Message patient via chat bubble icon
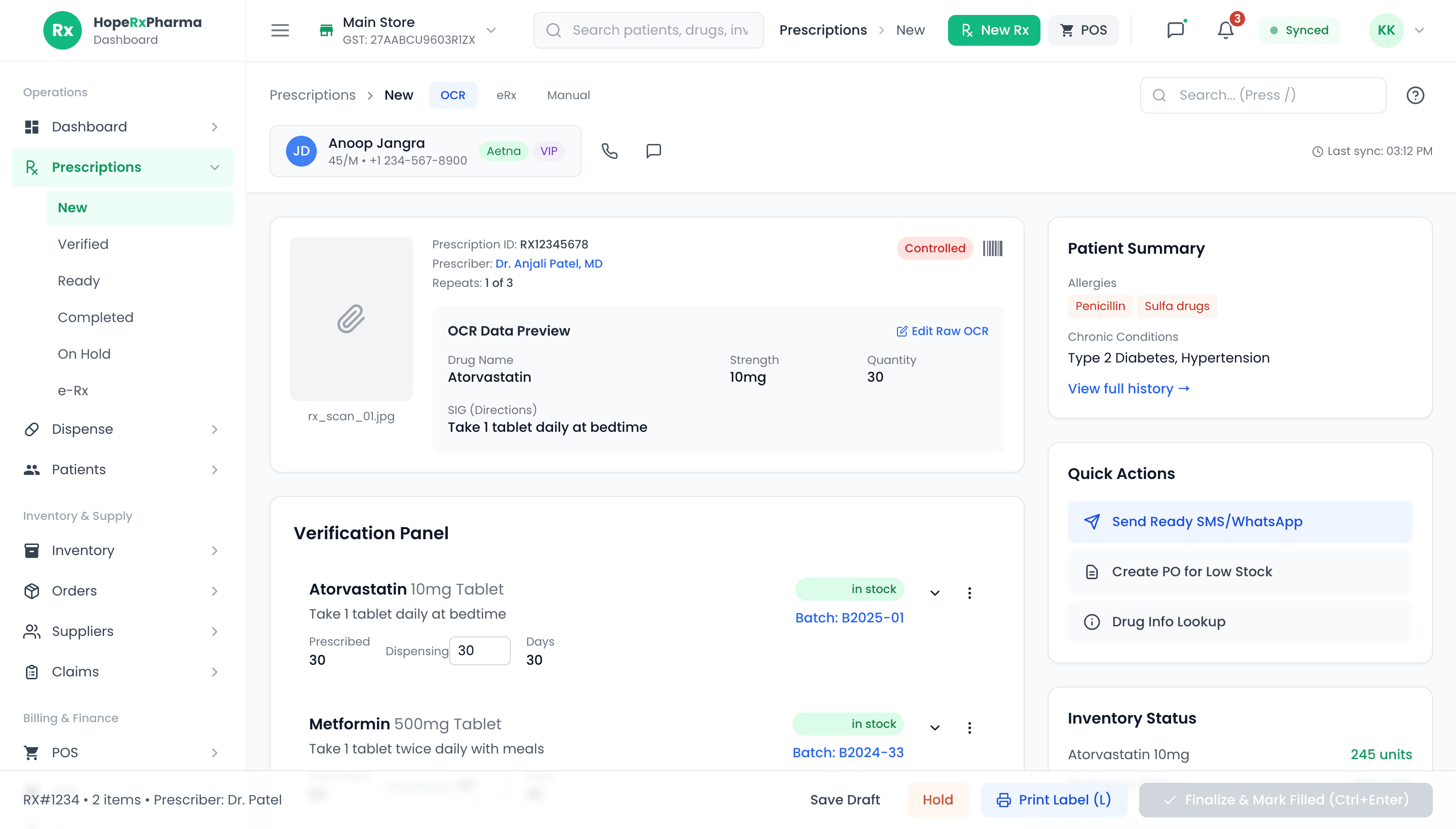 [653, 151]
